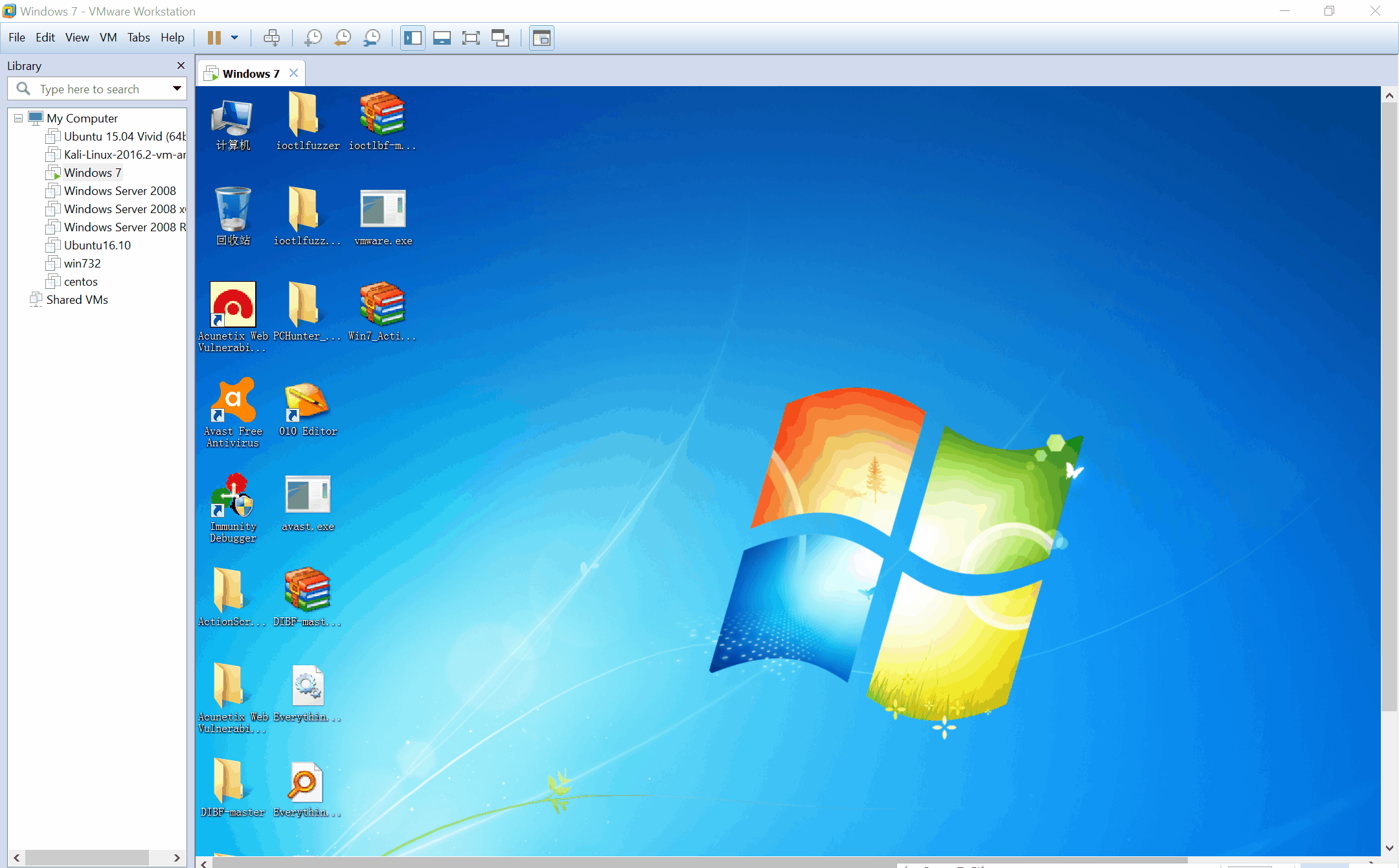Select the centos VM
The height and width of the screenshot is (868, 1399).
81,282
